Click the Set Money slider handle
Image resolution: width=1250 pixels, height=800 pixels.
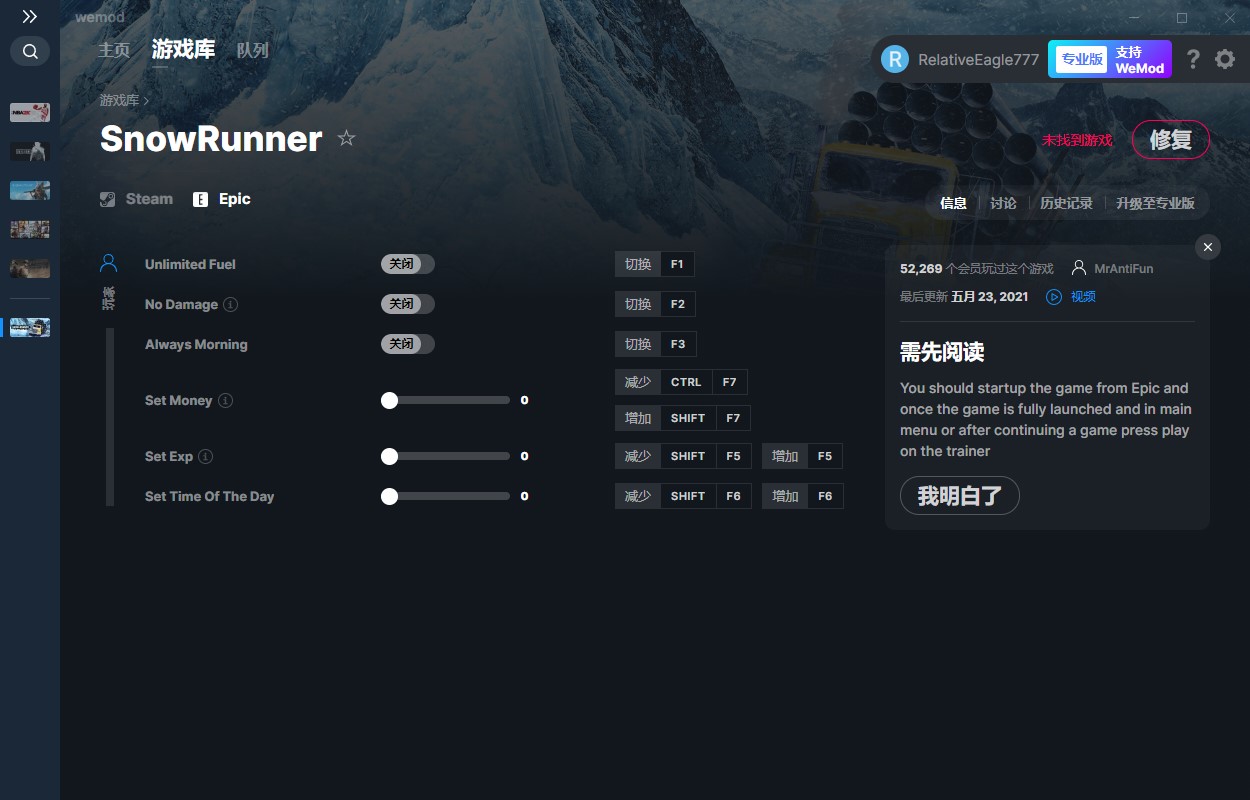[x=389, y=400]
